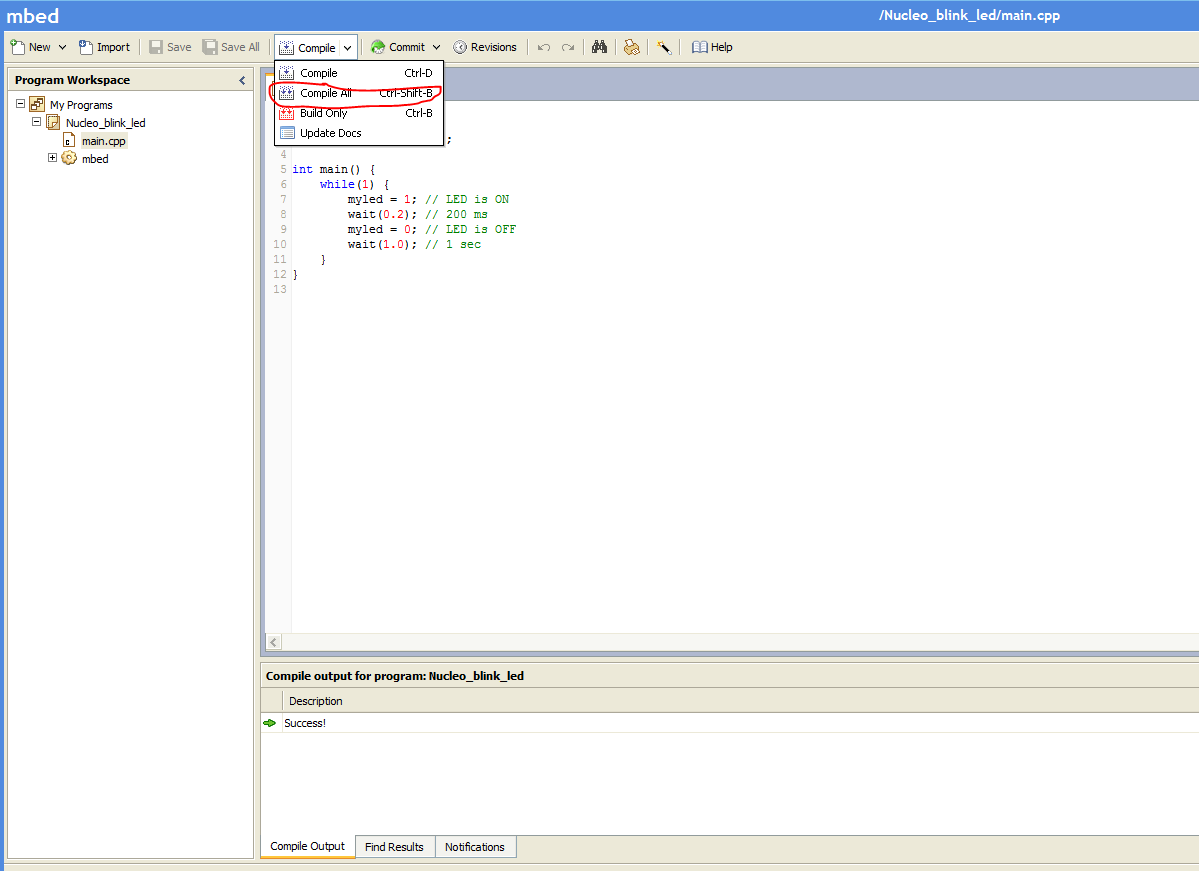Click the binoculars Find icon

point(599,47)
